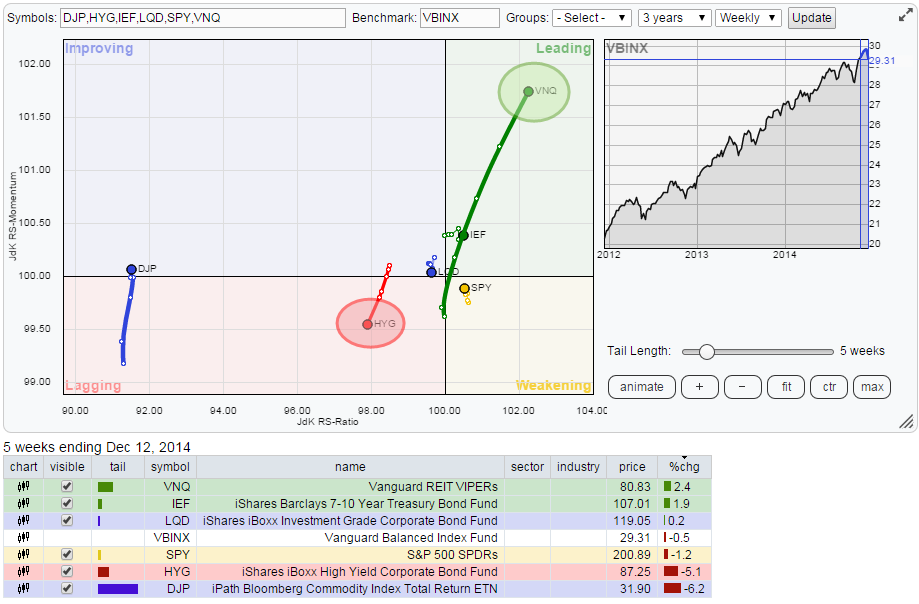This screenshot has width=919, height=604.
Task: Uncheck visibility for SPY
Action: [x=67, y=554]
